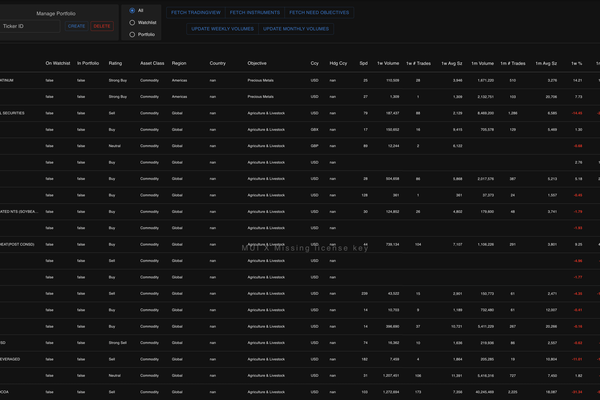Click the Hdg Ccy column header

[x=339, y=62]
